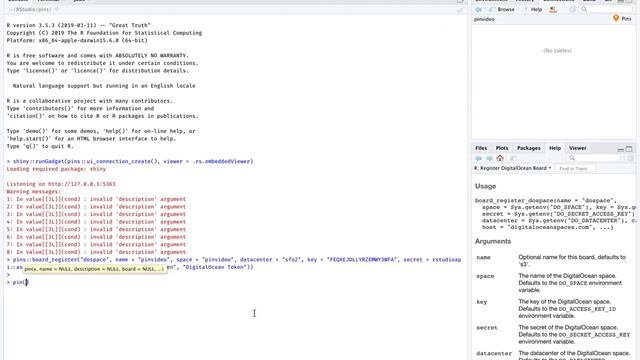Click the clear console broom icon
The image size is (640, 360).
click(460, 9)
